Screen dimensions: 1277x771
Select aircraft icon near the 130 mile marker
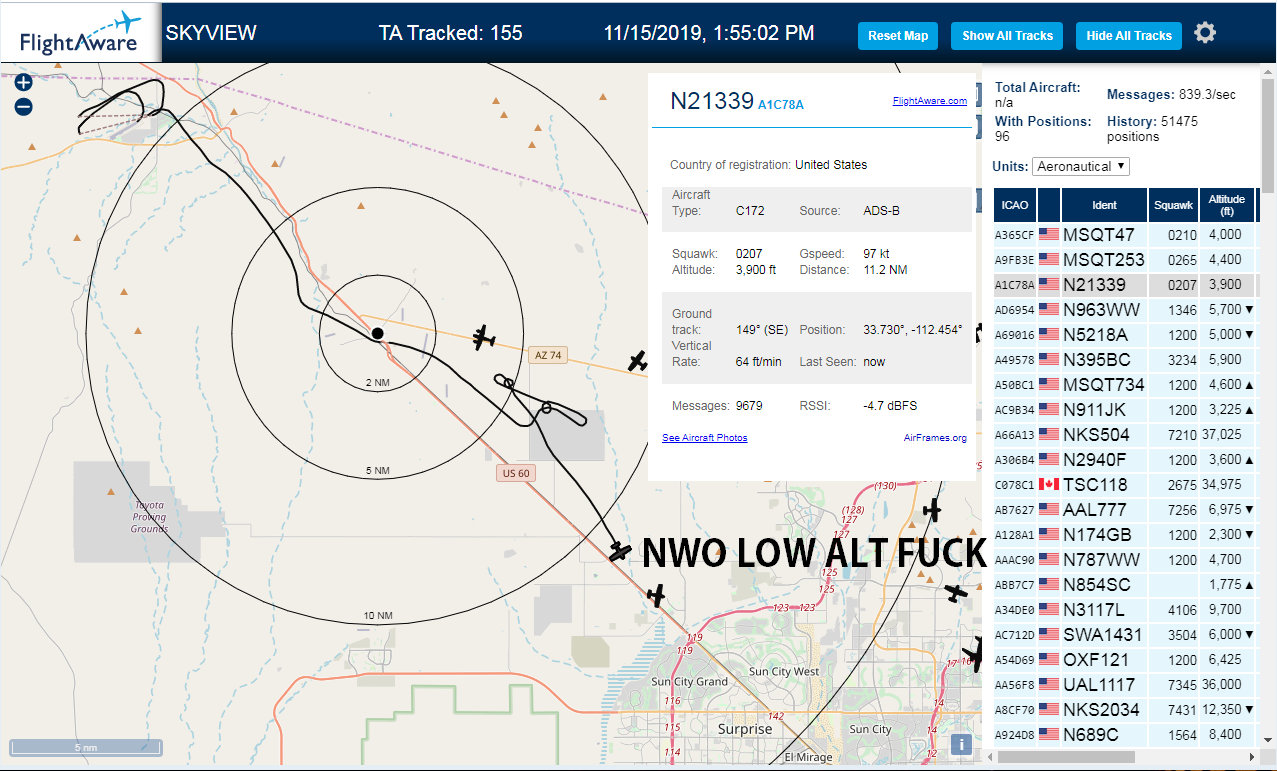click(x=932, y=511)
